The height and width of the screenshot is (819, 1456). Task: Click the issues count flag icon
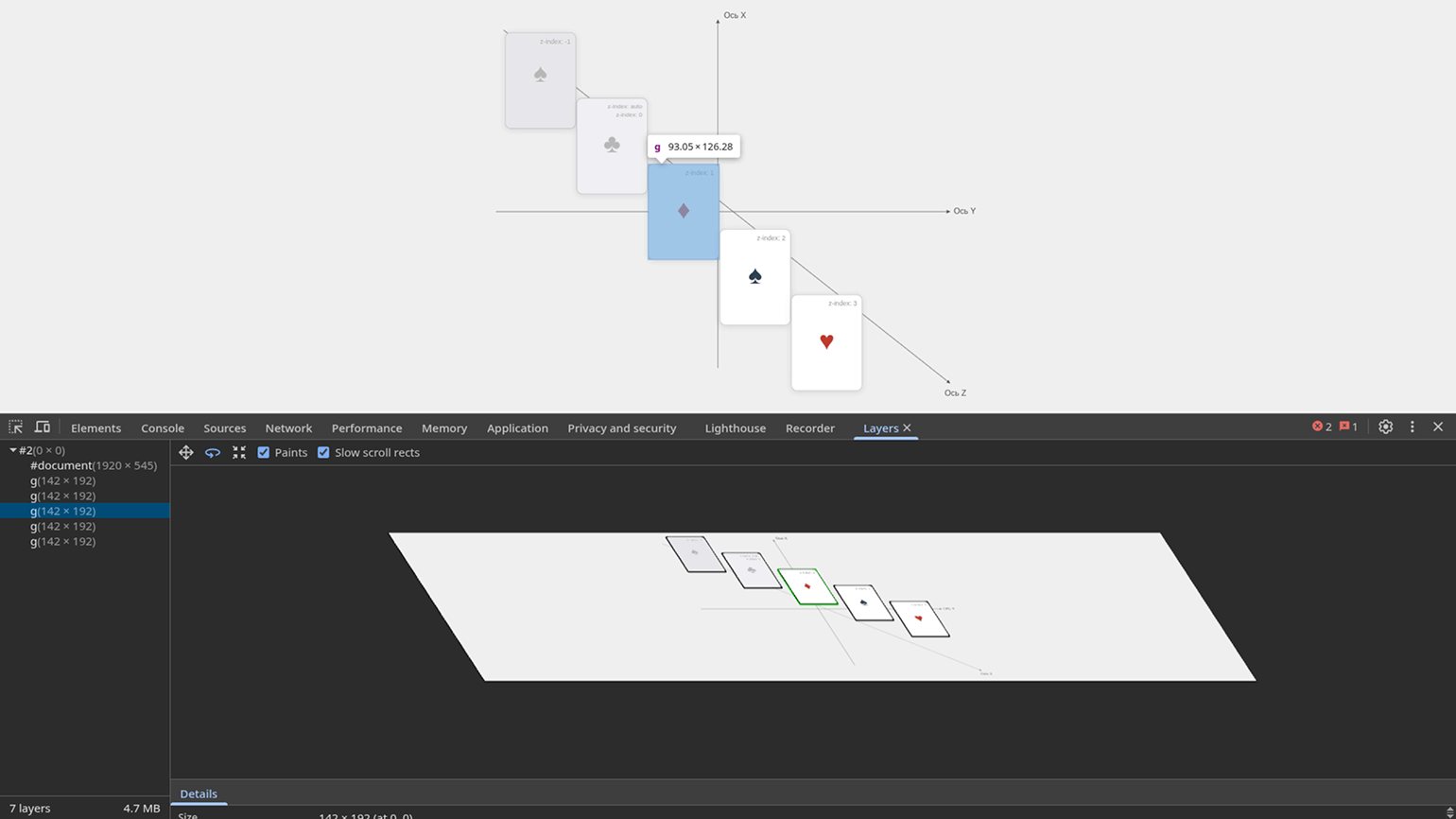coord(1343,427)
